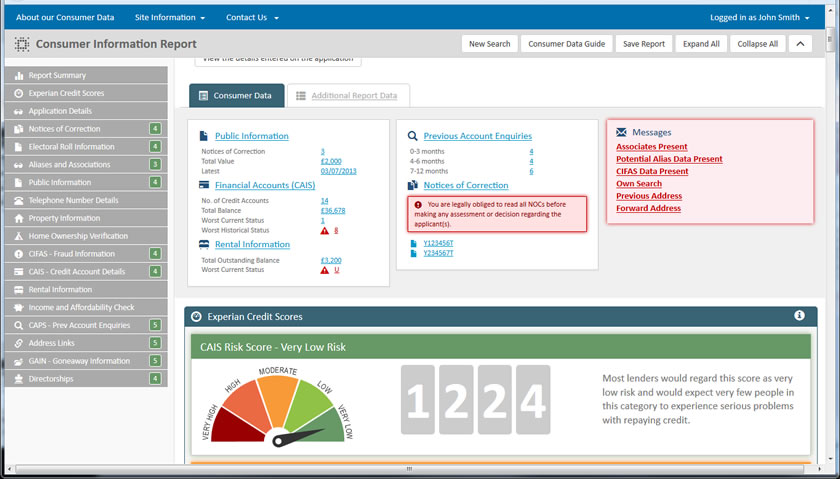This screenshot has width=840, height=479.
Task: Click the Messages envelope icon
Action: pos(621,132)
